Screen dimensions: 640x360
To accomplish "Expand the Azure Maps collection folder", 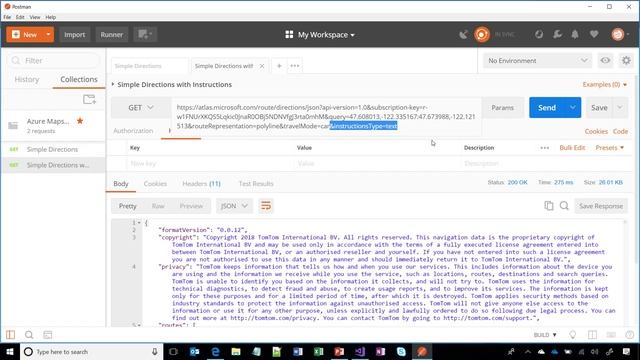I will [13, 126].
